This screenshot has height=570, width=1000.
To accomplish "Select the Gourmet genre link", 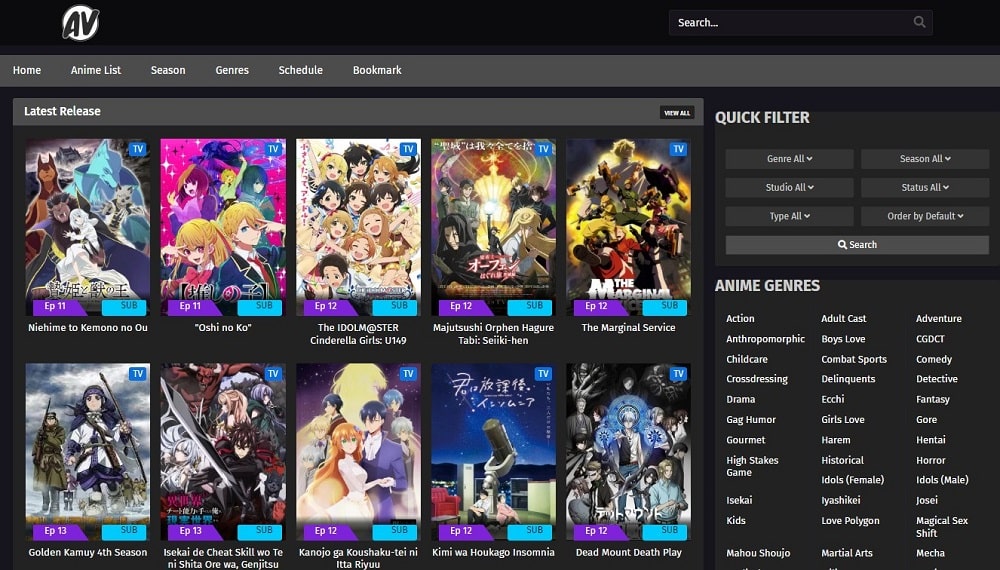I will click(746, 441).
